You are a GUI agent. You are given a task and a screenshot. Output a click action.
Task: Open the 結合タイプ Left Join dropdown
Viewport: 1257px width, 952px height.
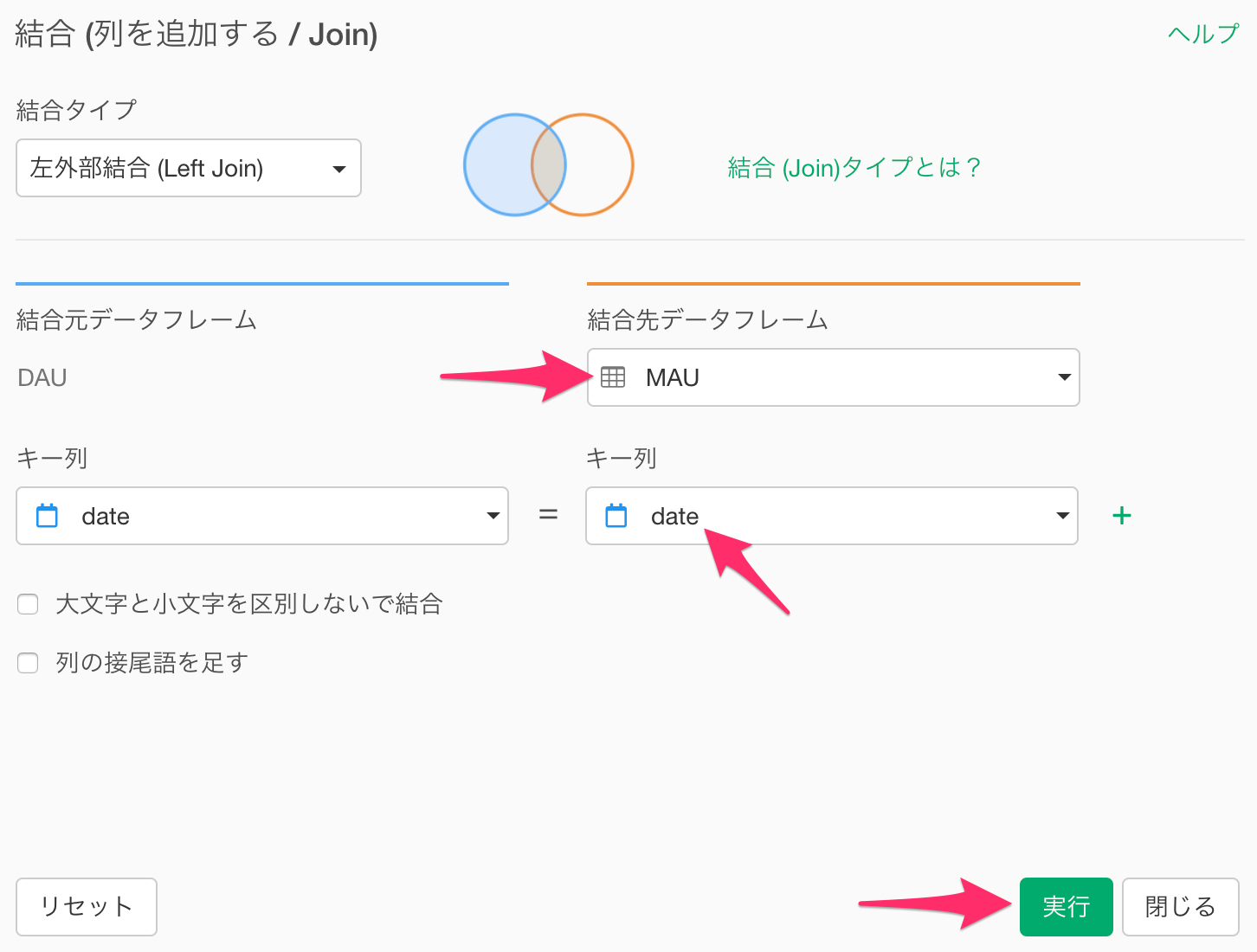tap(189, 168)
